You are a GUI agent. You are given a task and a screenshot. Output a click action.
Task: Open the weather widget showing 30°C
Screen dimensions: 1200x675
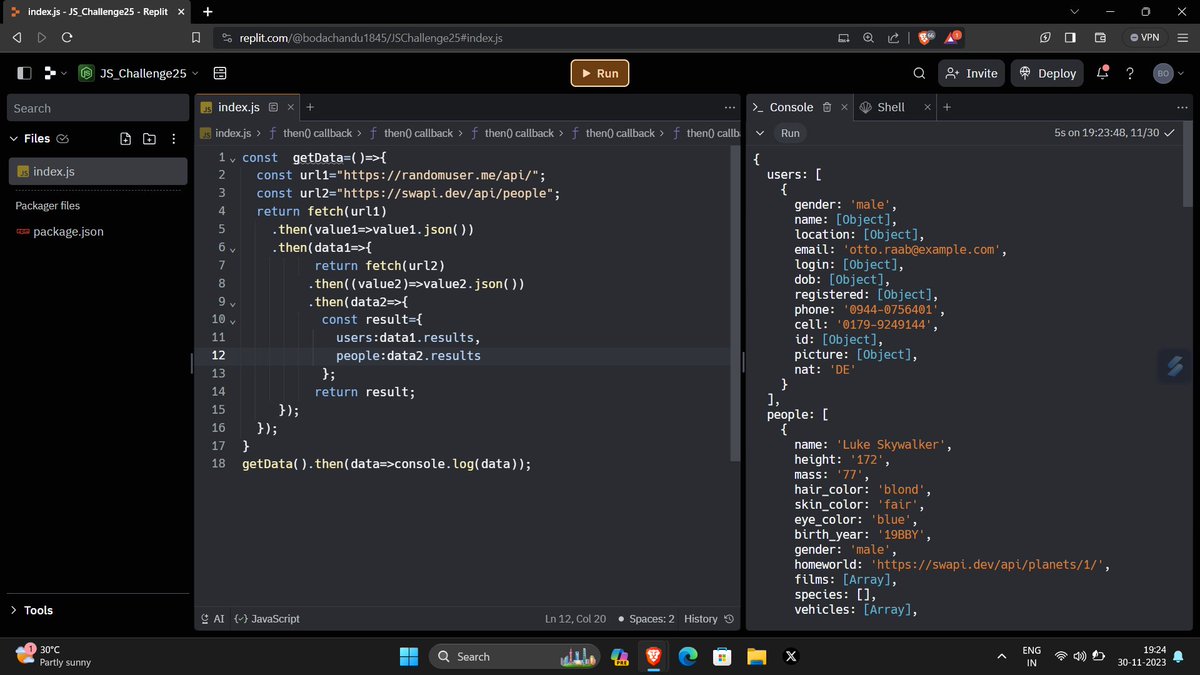(52, 656)
